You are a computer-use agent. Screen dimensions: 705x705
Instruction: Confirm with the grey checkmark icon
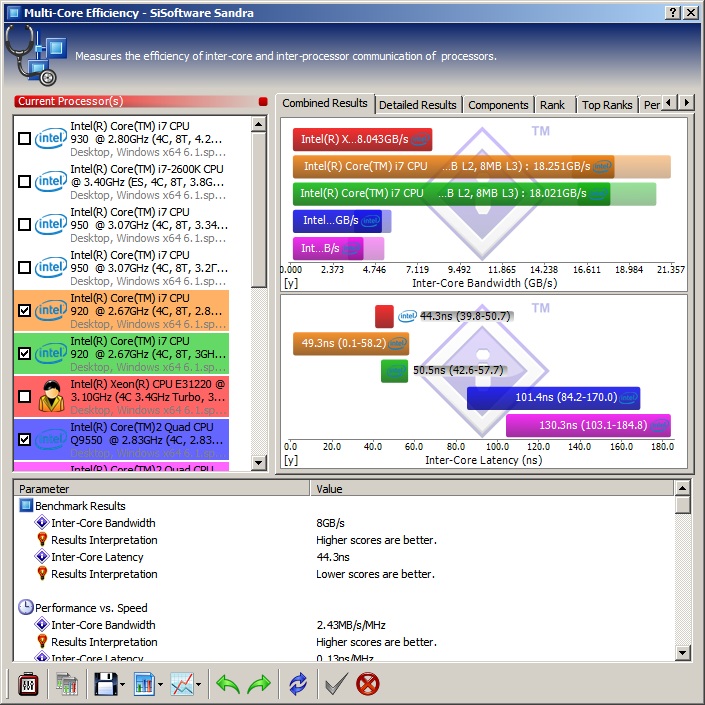tap(336, 684)
